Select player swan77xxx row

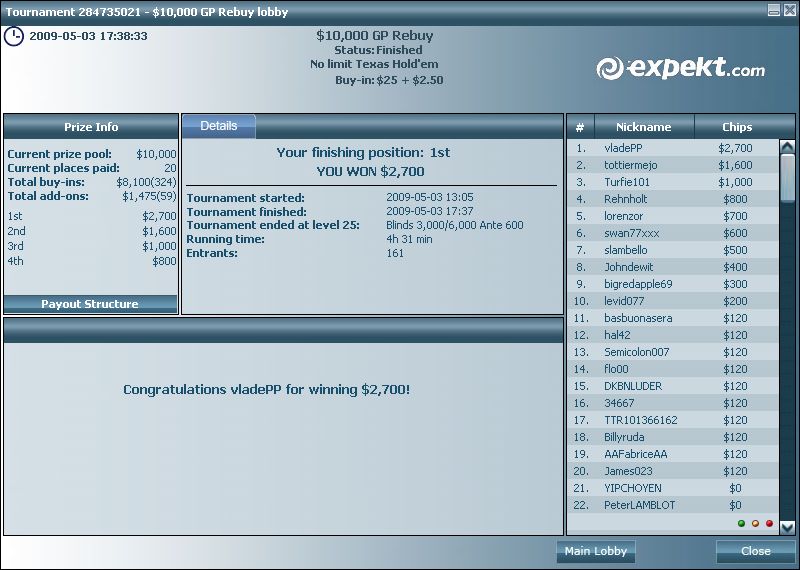[673, 233]
